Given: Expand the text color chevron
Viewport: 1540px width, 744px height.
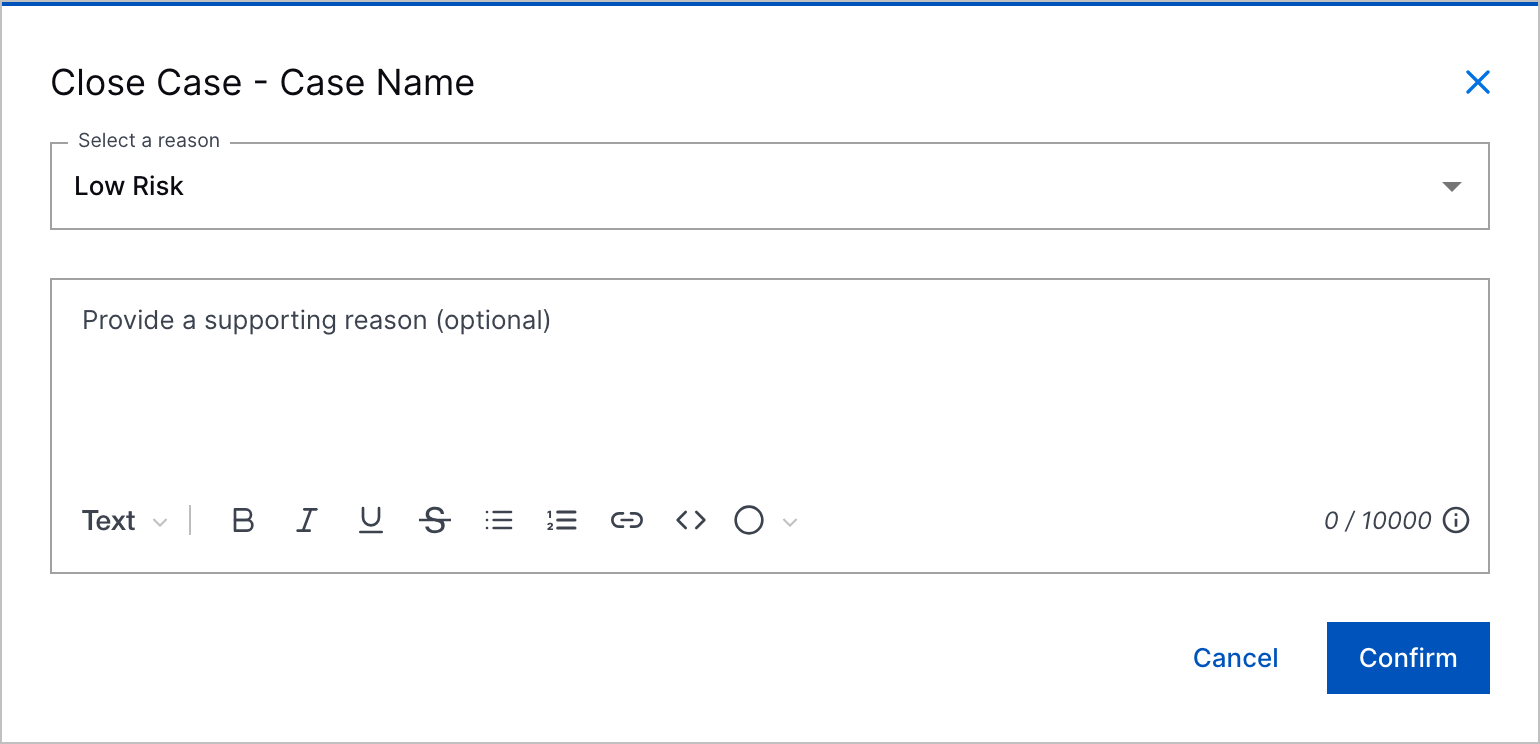Looking at the screenshot, I should coord(790,522).
